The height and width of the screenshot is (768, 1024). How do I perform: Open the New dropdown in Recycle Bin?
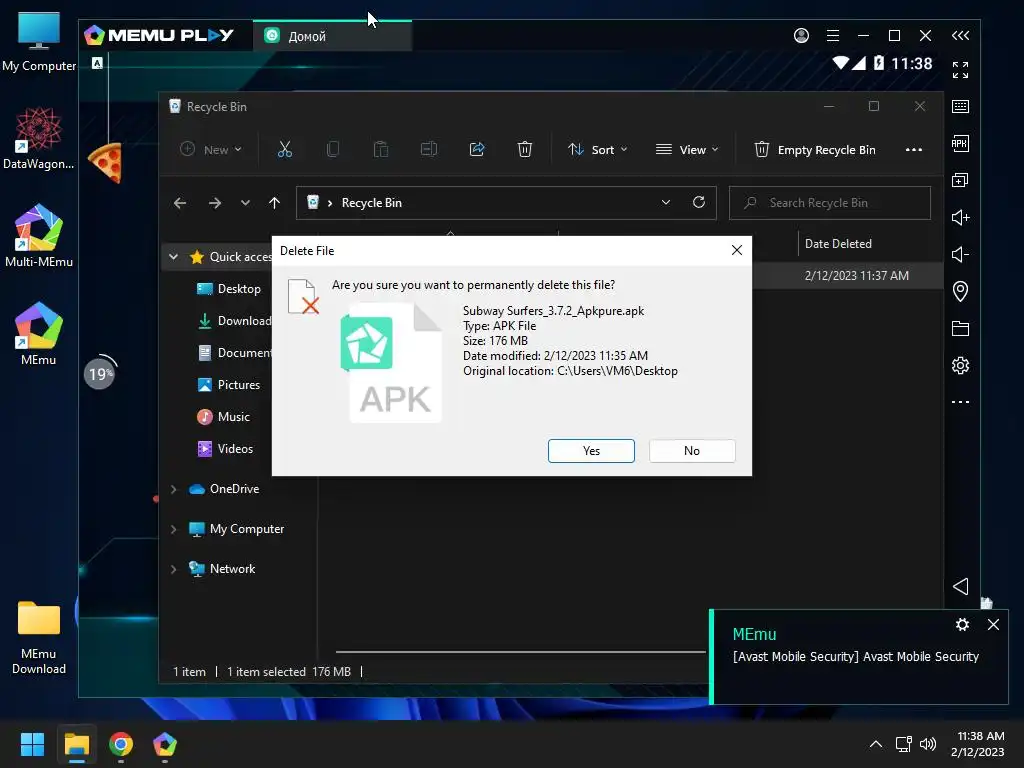211,150
